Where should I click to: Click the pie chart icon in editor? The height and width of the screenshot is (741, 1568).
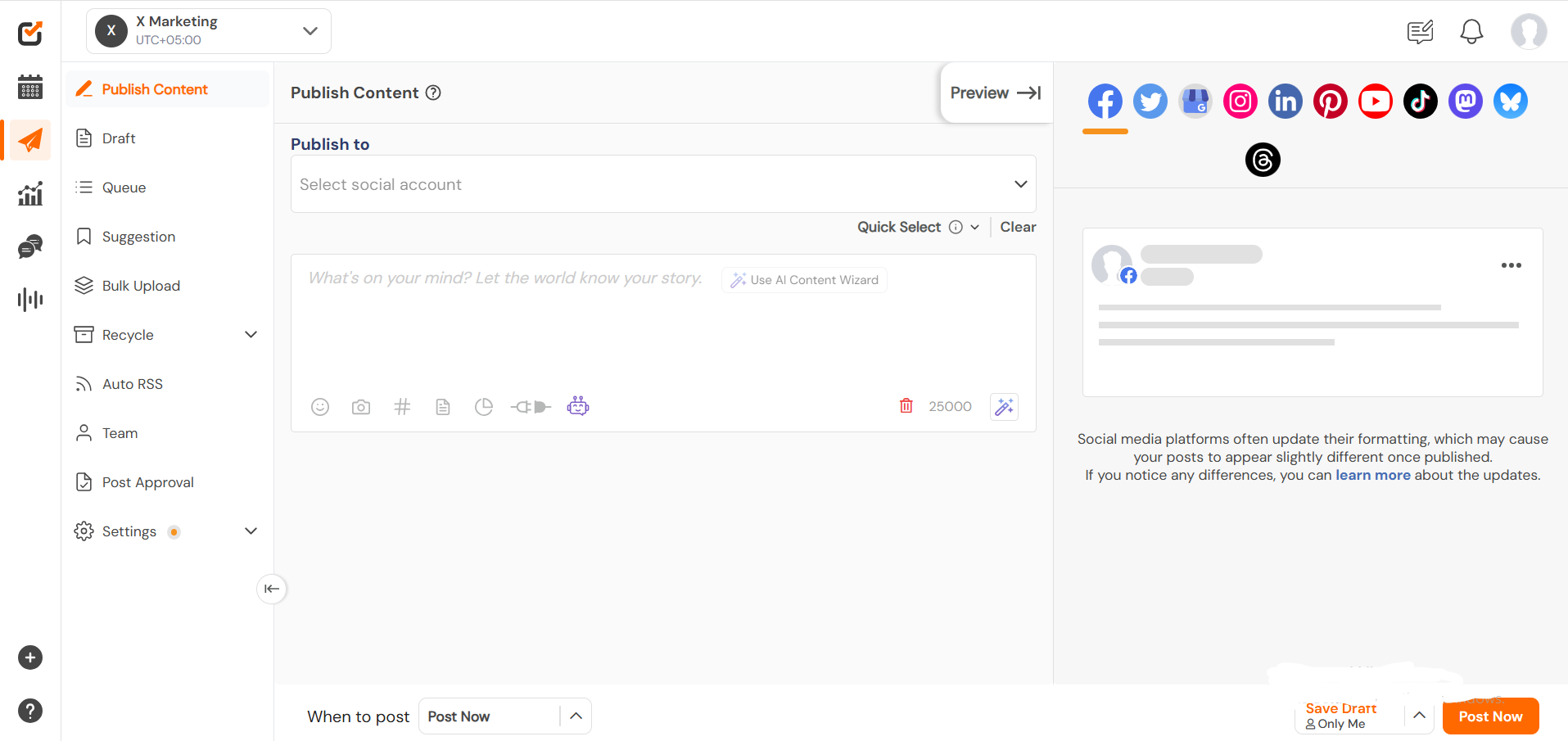(484, 407)
